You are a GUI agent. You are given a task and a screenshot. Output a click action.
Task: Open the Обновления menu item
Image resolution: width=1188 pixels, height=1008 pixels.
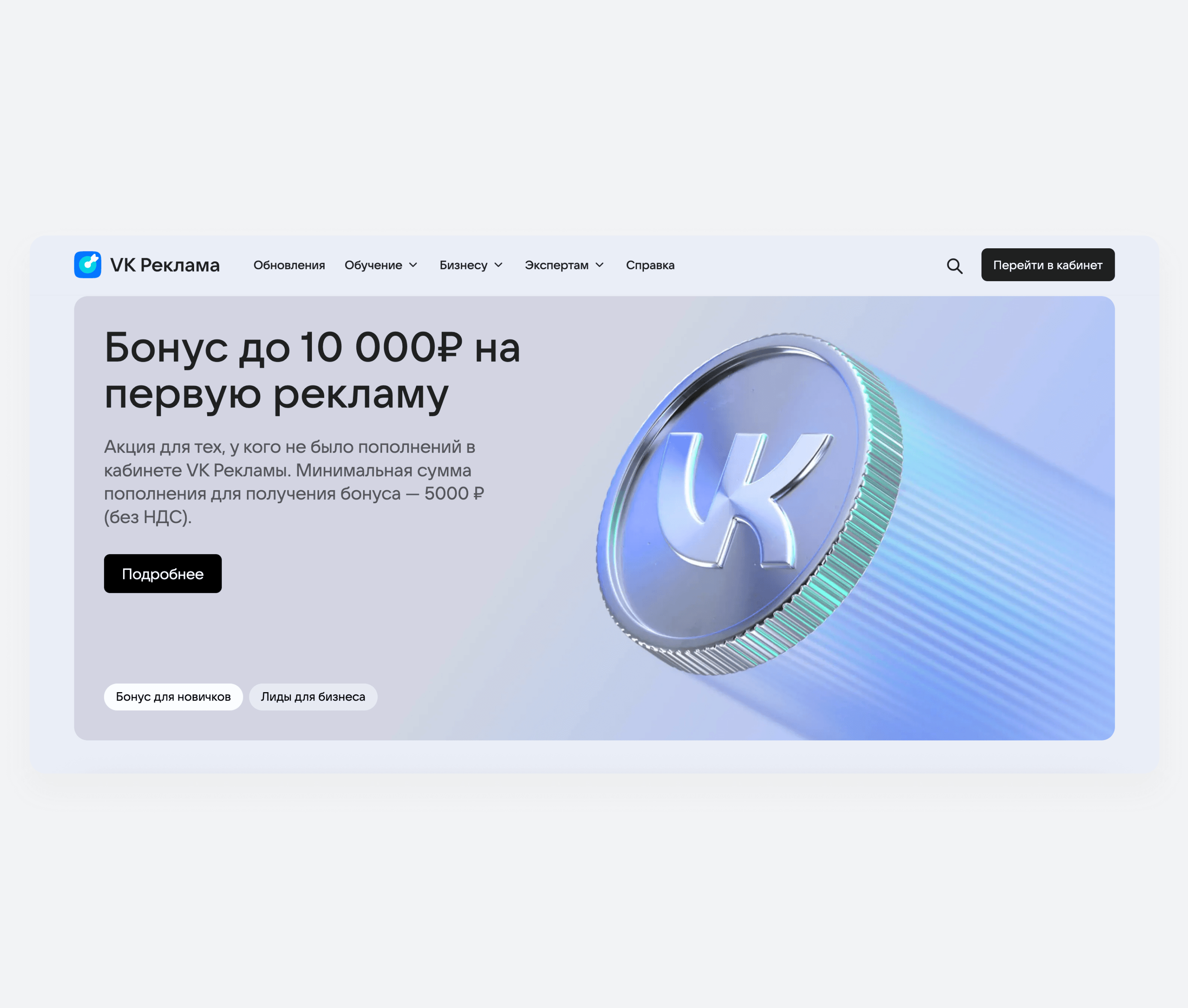pyautogui.click(x=289, y=265)
